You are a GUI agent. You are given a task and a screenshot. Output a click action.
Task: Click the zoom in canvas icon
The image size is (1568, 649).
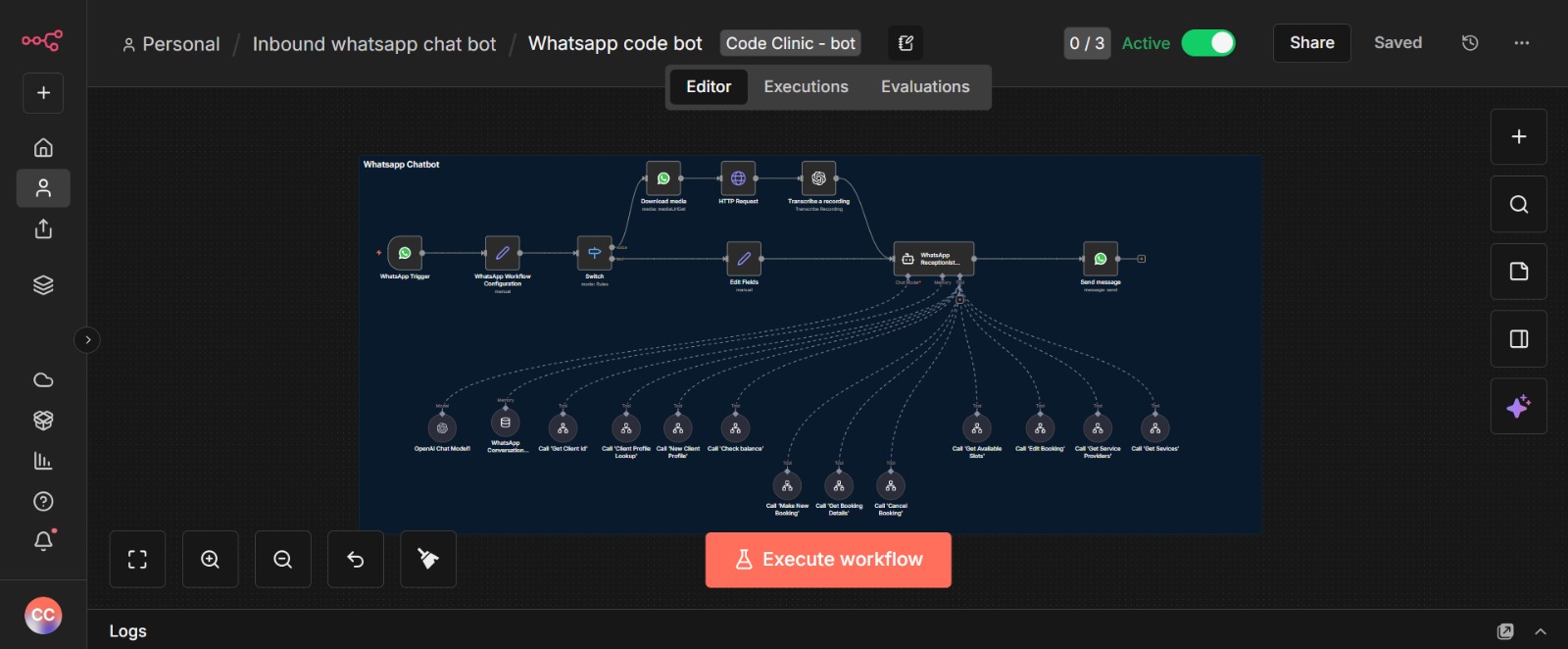210,560
